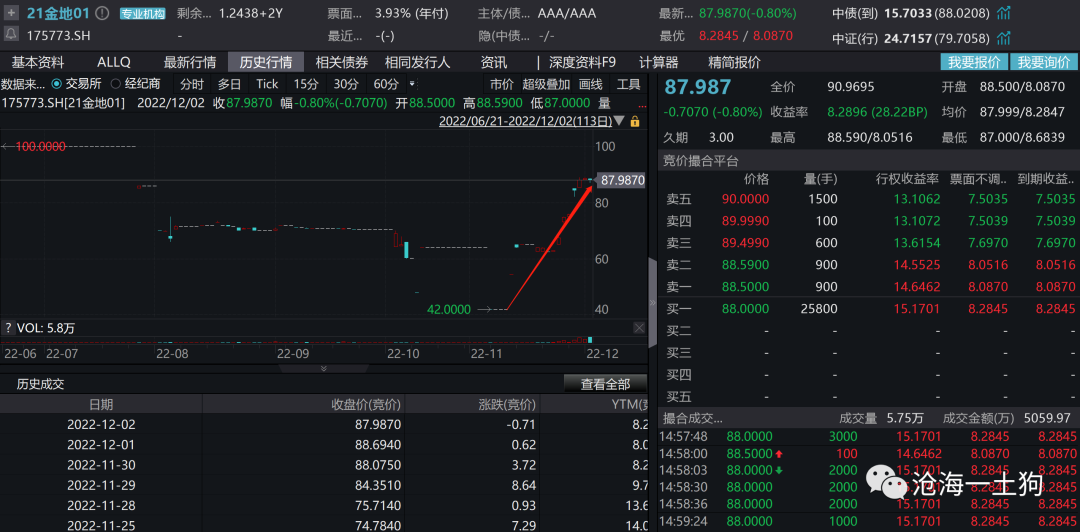
Task: Switch to the 基本资料 tab
Action: tap(38, 62)
